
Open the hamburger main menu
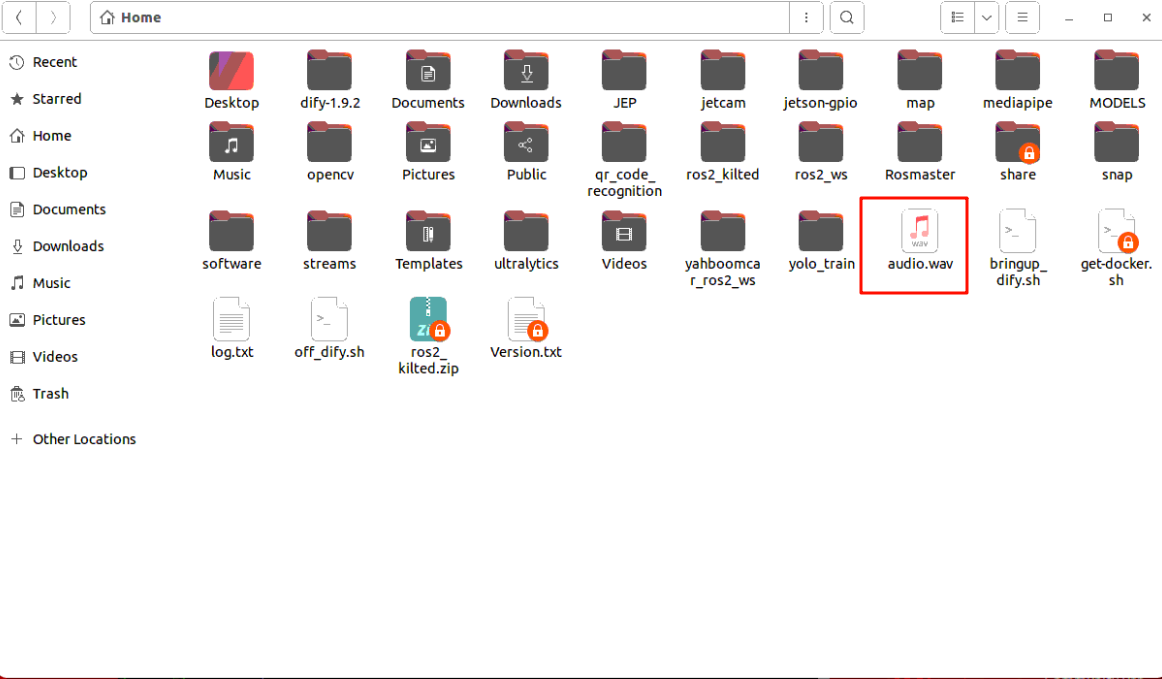(x=1022, y=18)
